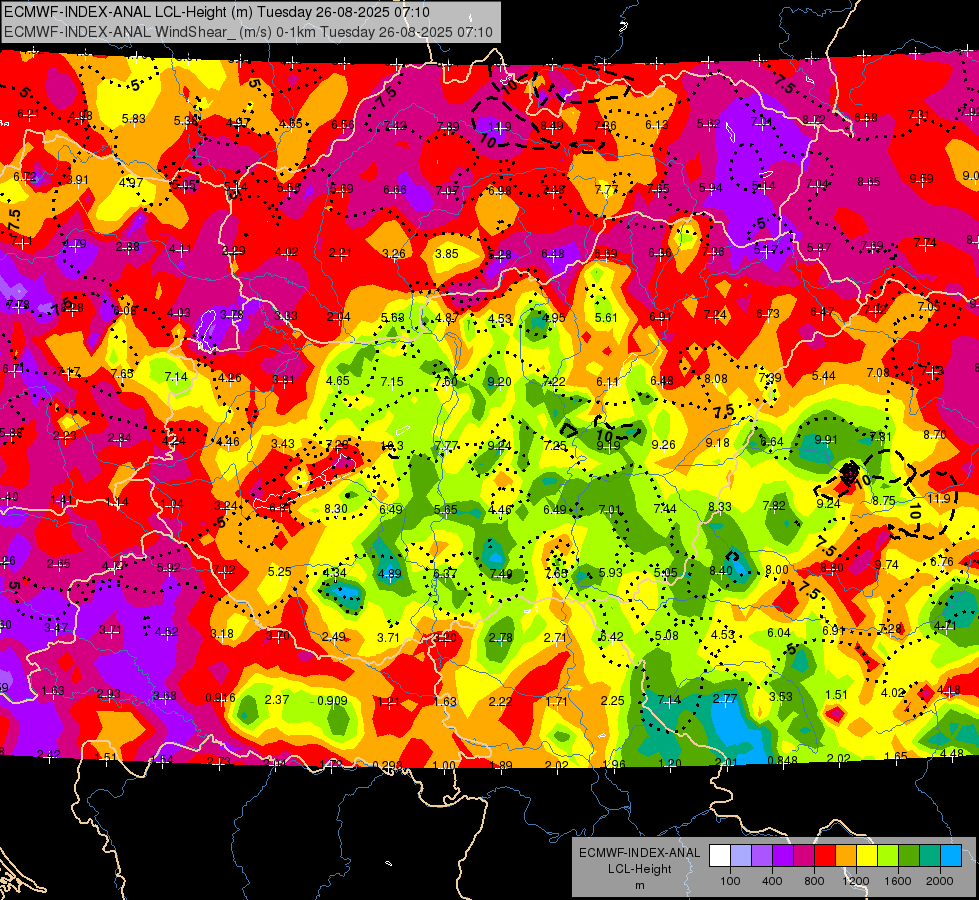Click the wind shear value 9.74
This screenshot has width=979, height=900.
[887, 565]
